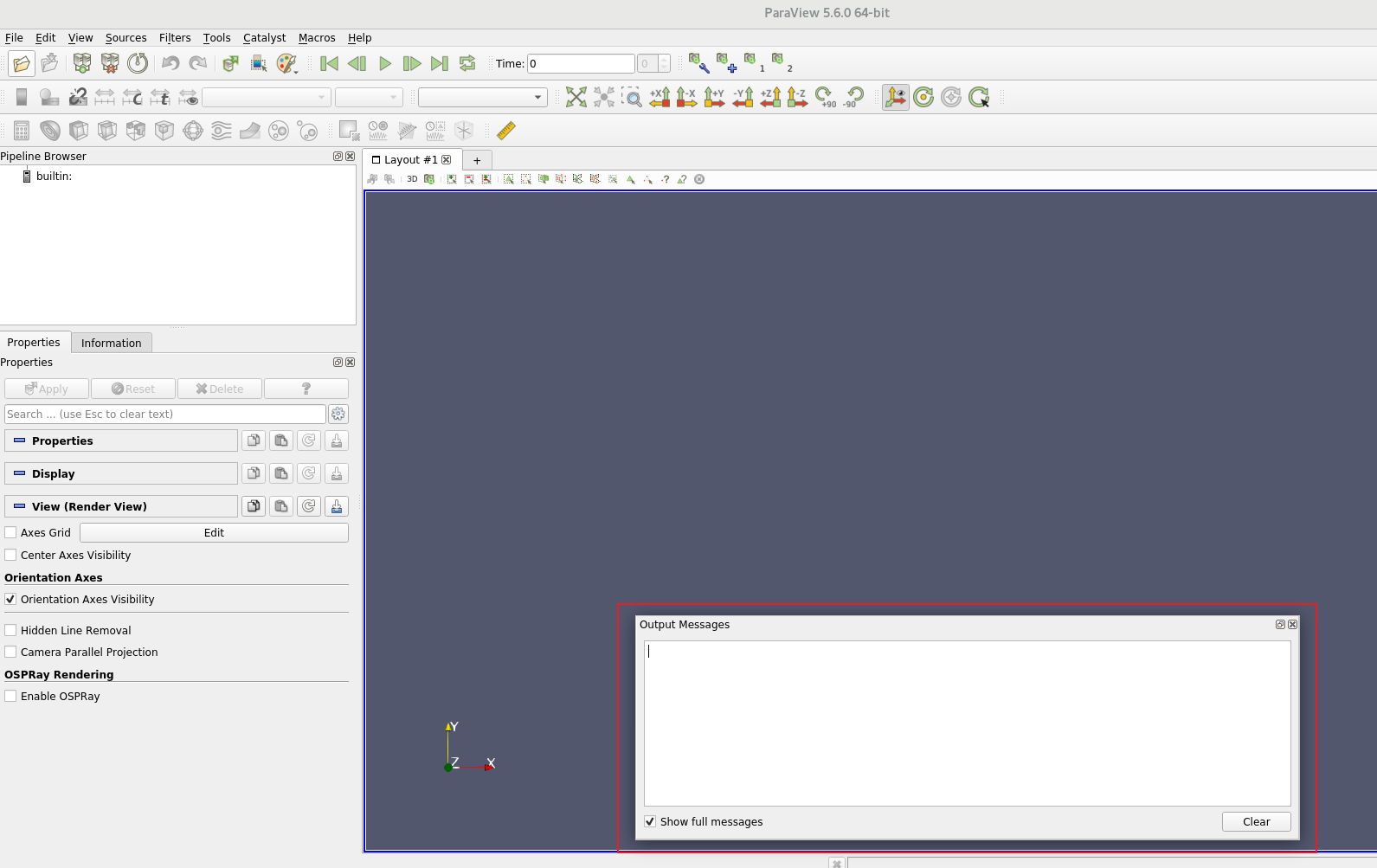This screenshot has height=868, width=1377.
Task: Open a data file with the folder icon
Action: tap(22, 63)
